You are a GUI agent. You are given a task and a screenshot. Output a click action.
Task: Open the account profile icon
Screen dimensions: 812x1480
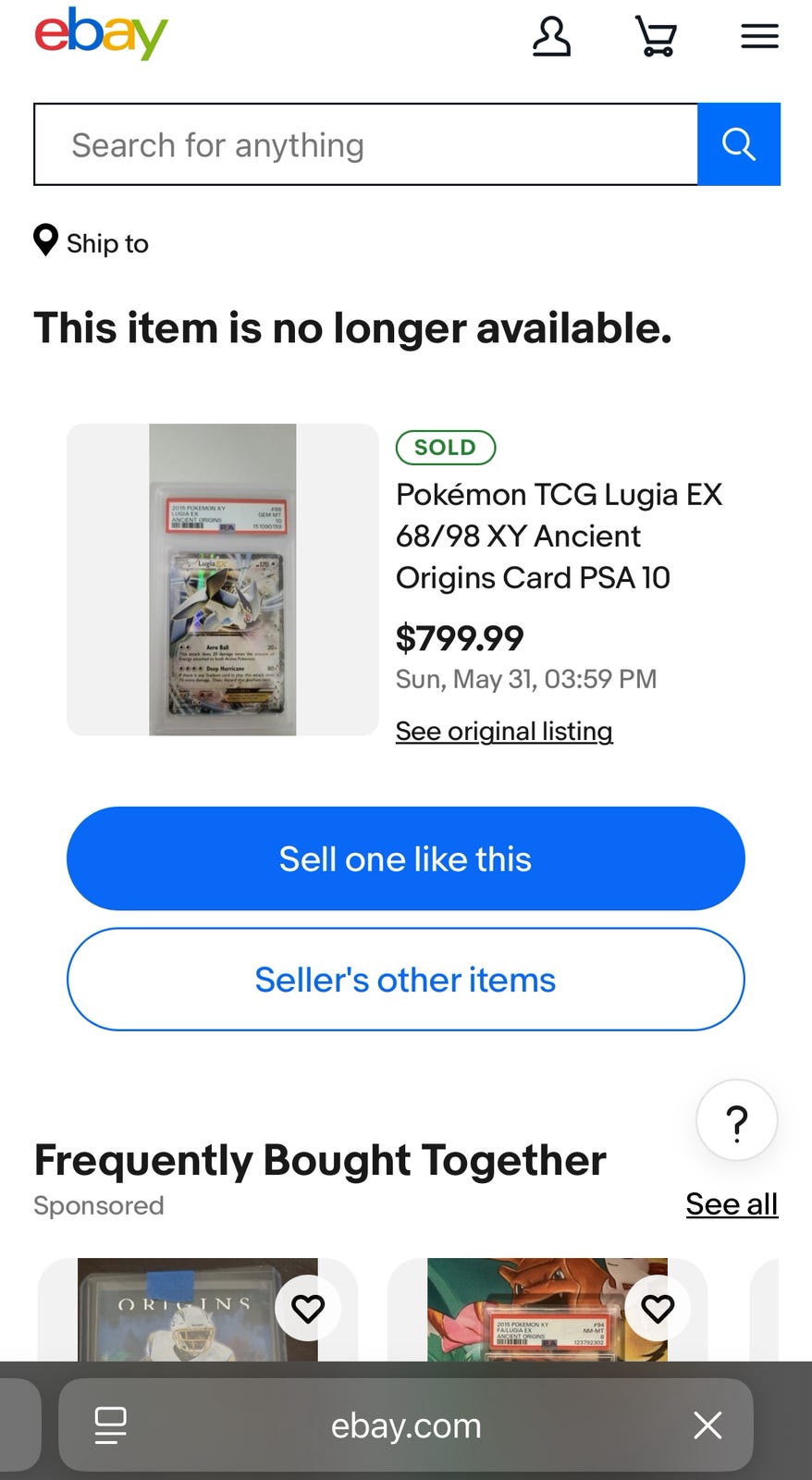[551, 37]
